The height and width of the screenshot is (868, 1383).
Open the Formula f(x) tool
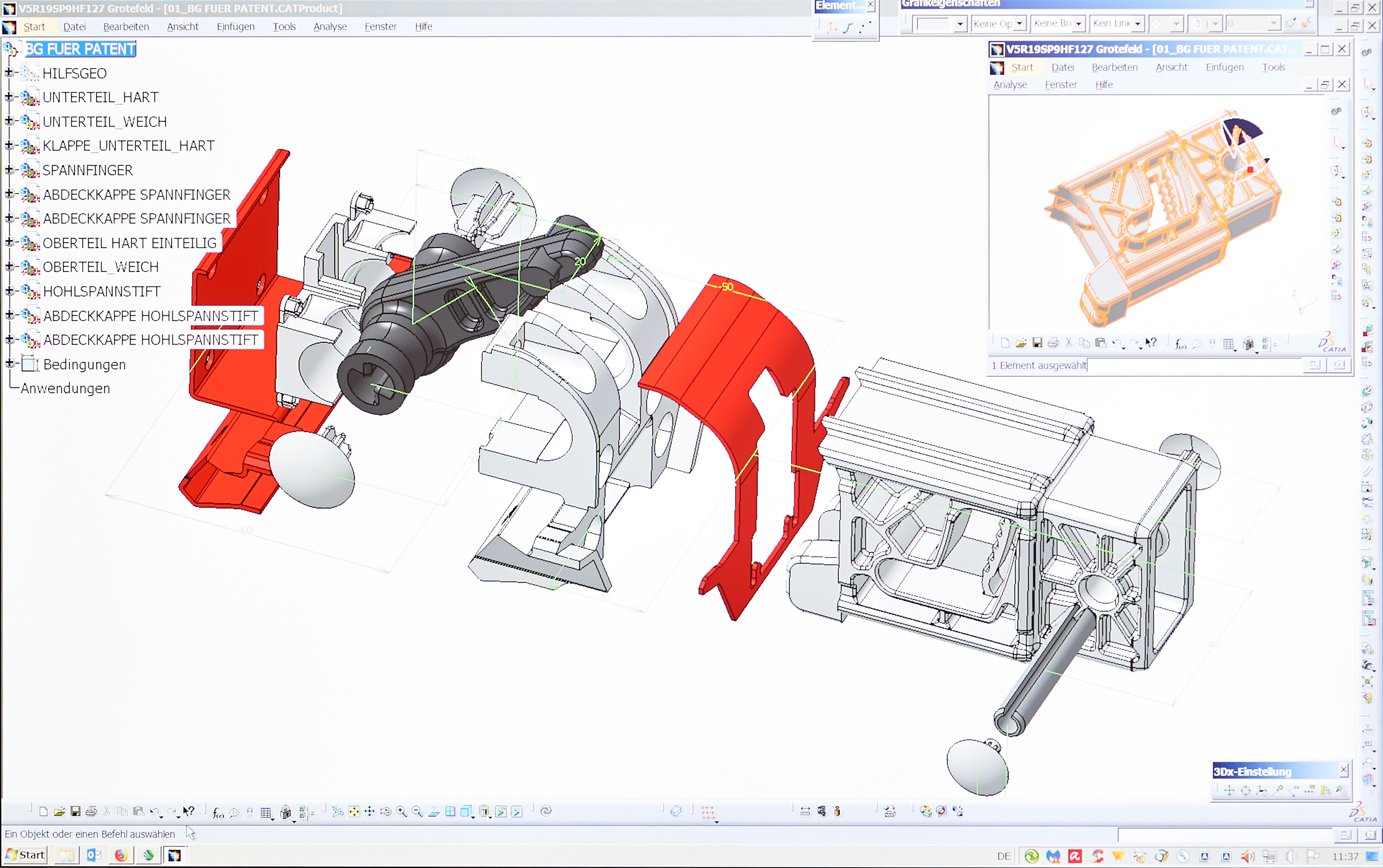tap(218, 812)
